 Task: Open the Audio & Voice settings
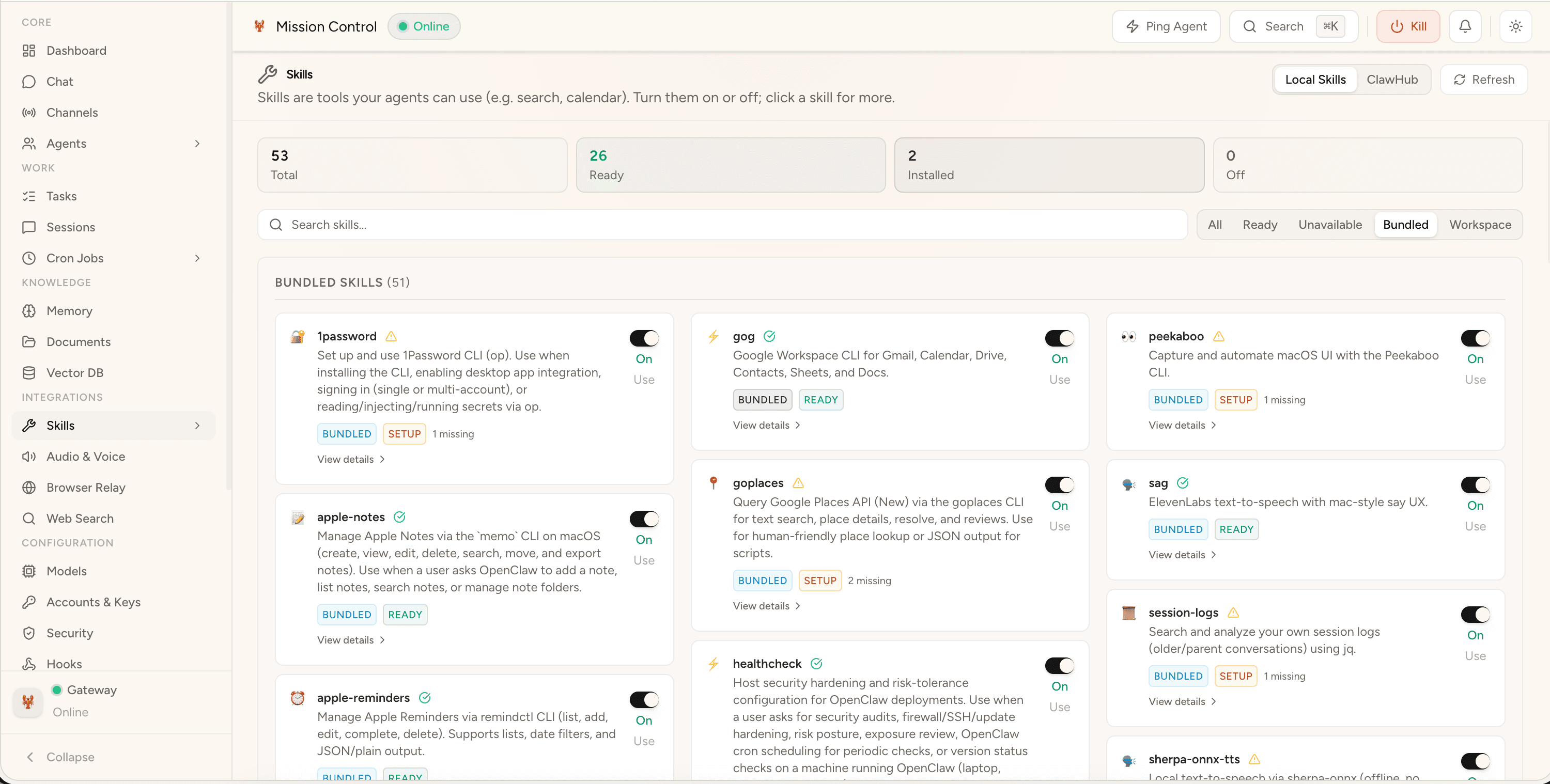85,456
